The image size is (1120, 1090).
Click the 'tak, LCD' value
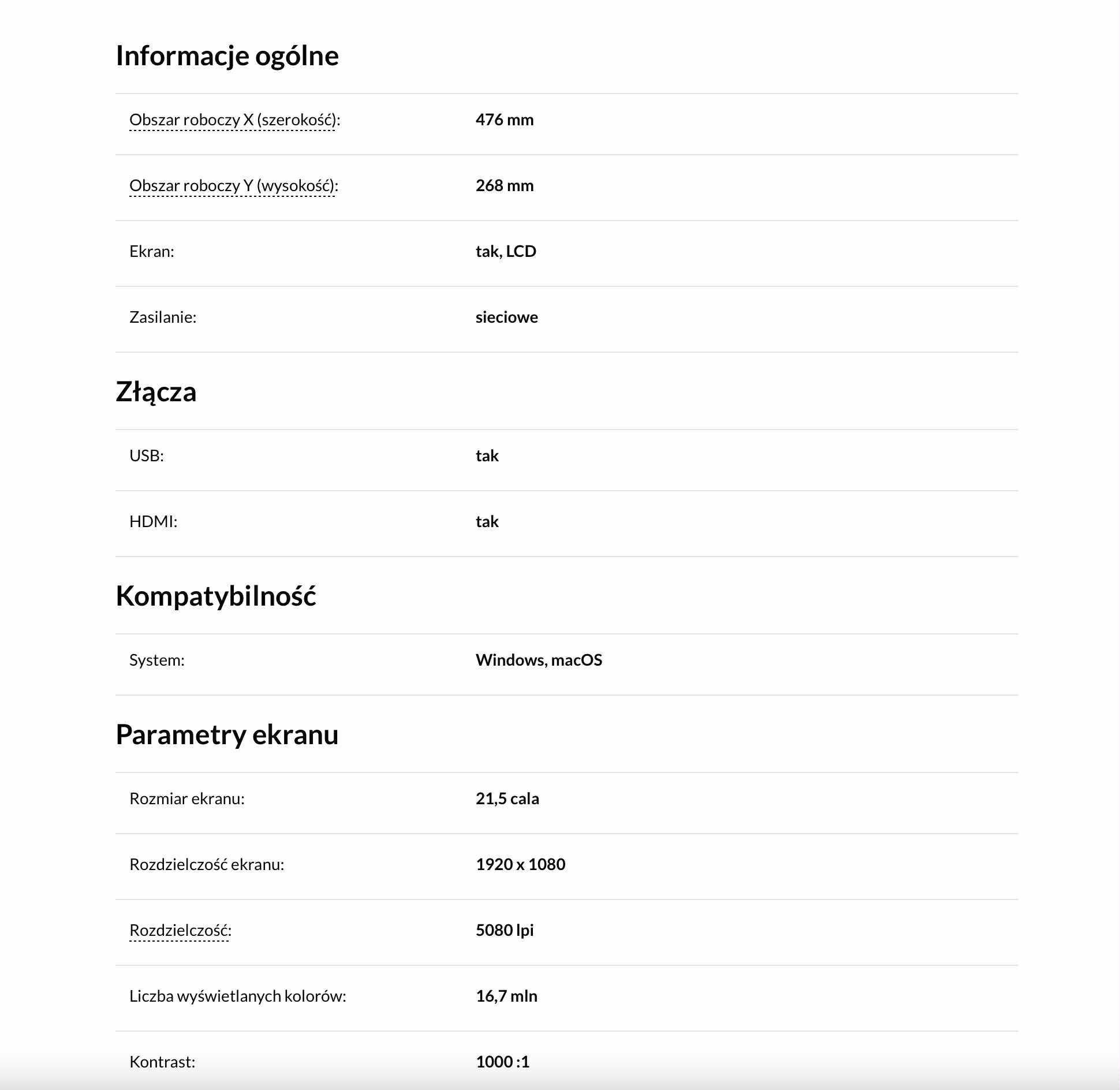[506, 252]
